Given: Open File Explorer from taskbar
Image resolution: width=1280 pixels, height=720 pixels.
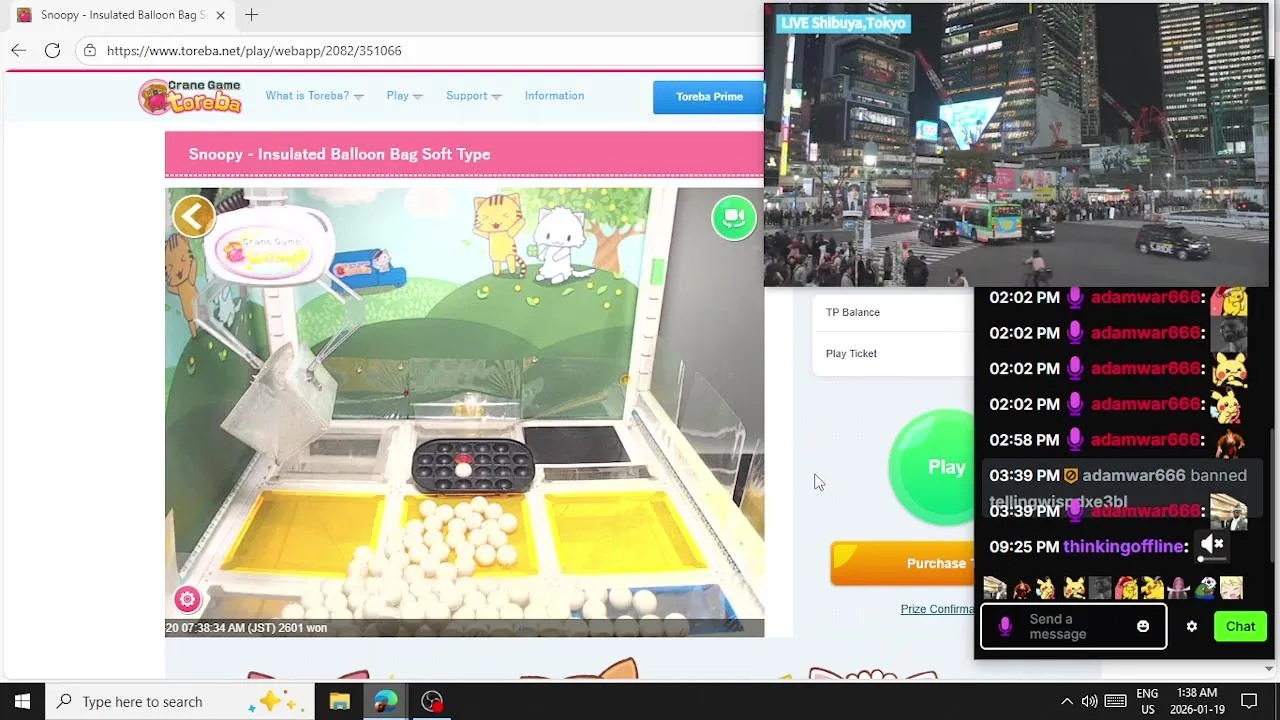Looking at the screenshot, I should (x=339, y=701).
